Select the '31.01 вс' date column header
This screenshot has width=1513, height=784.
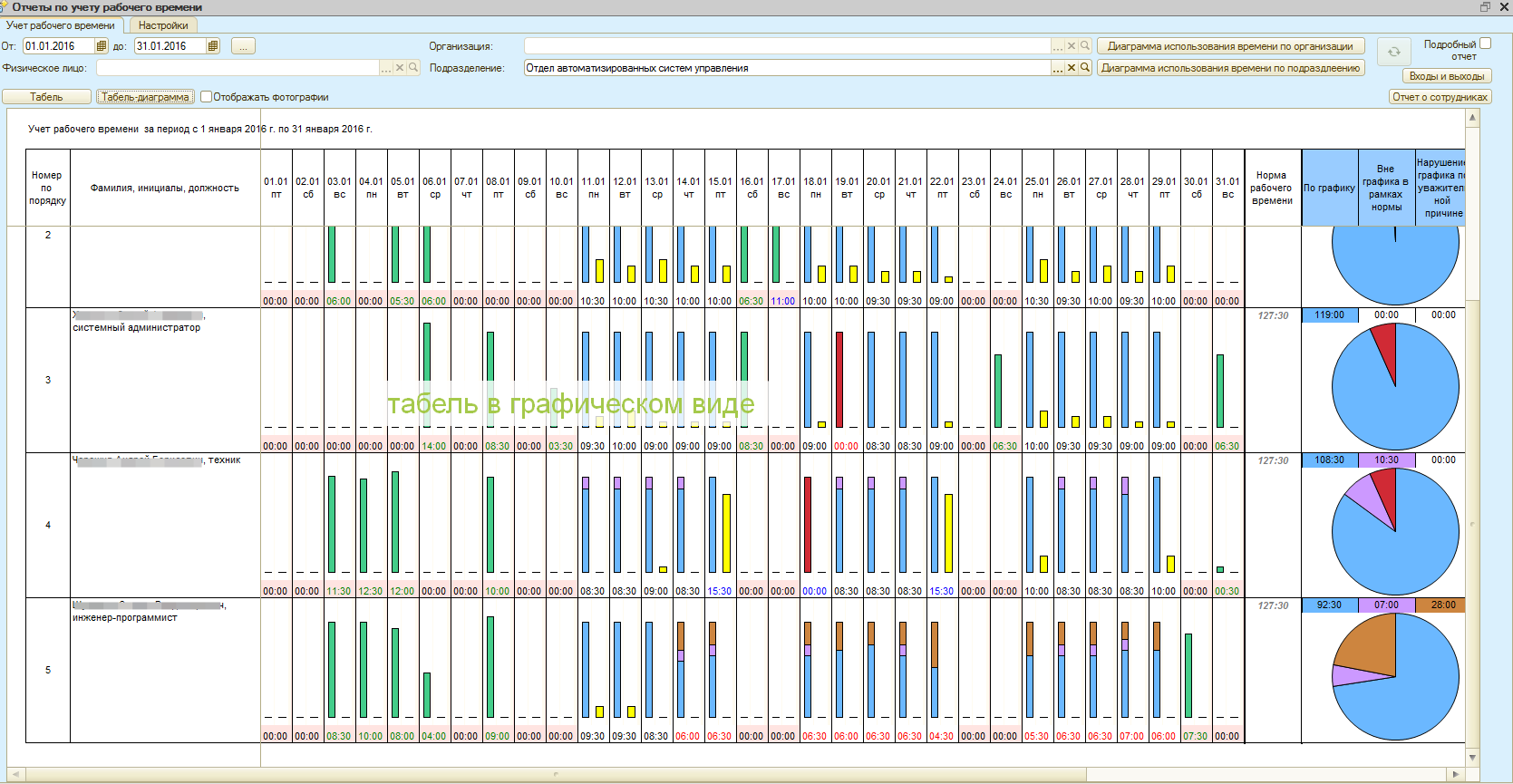point(1227,188)
